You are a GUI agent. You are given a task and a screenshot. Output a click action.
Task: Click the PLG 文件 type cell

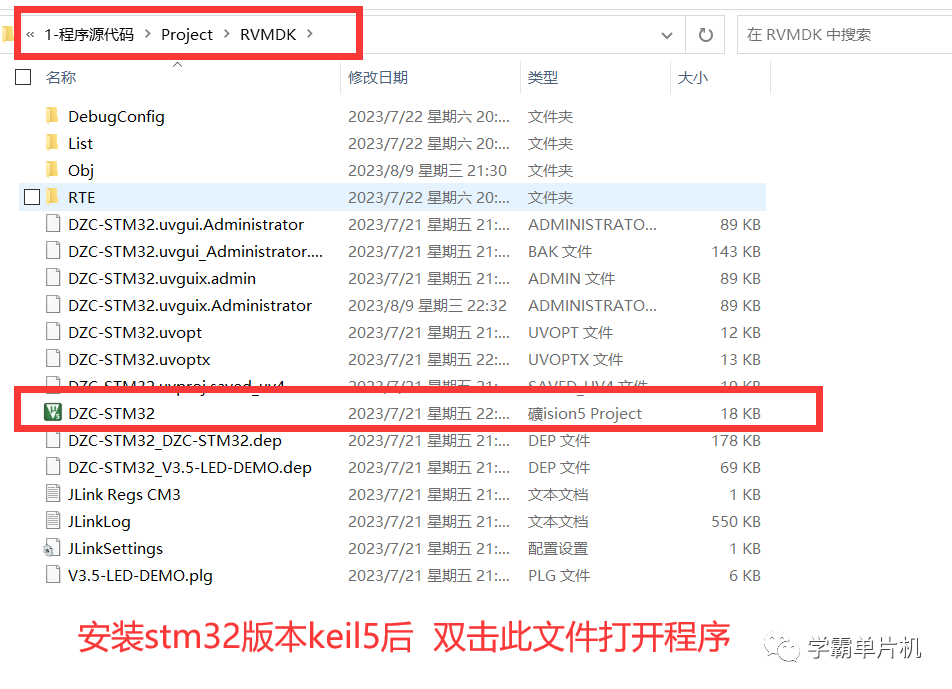[559, 575]
